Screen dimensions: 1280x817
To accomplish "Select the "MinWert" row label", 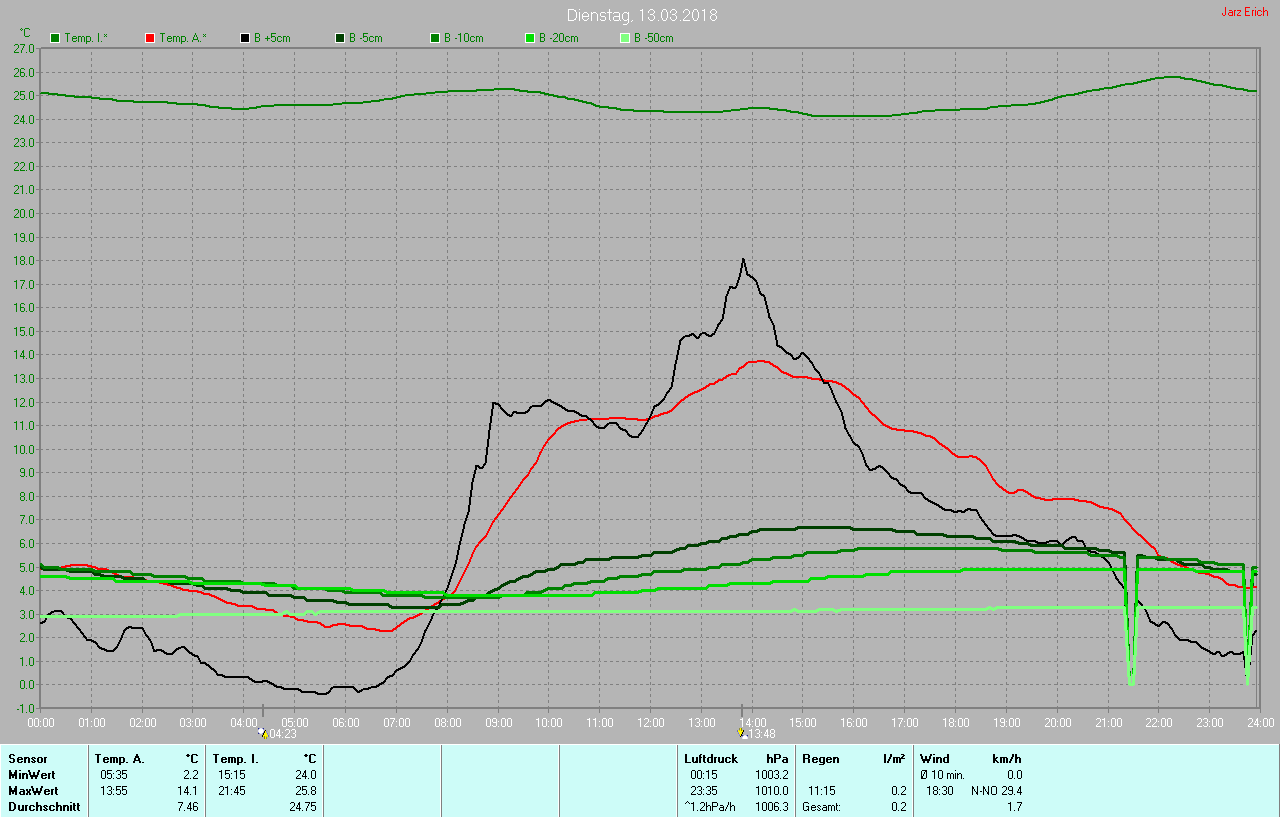I will point(31,775).
